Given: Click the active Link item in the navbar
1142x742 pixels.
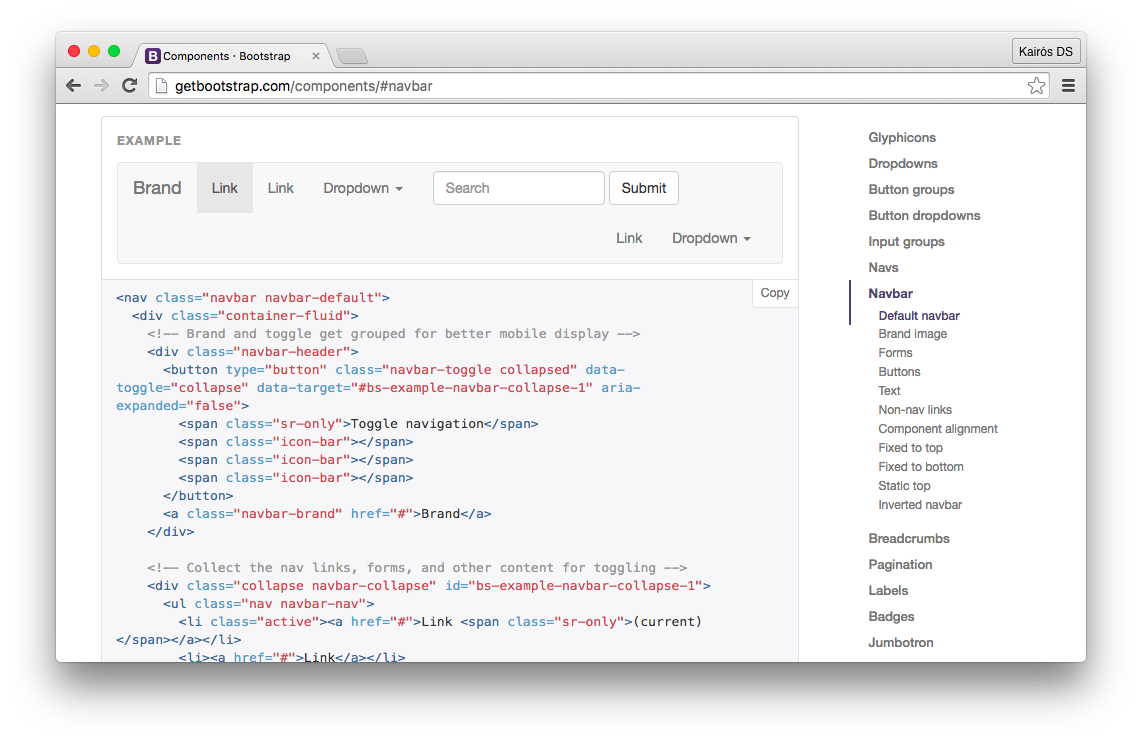Looking at the screenshot, I should click(224, 188).
